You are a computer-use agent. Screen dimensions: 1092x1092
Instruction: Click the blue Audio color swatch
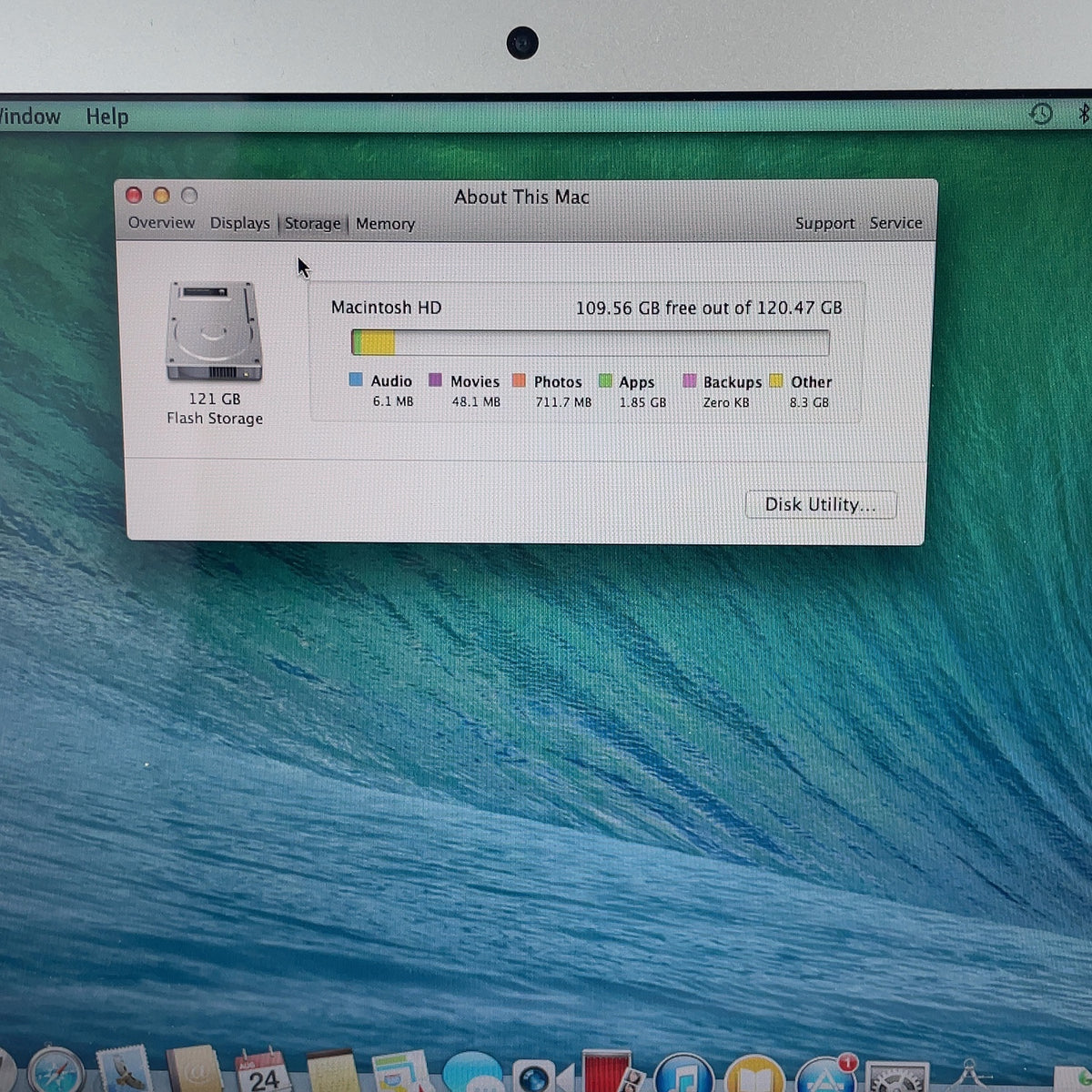(x=356, y=379)
